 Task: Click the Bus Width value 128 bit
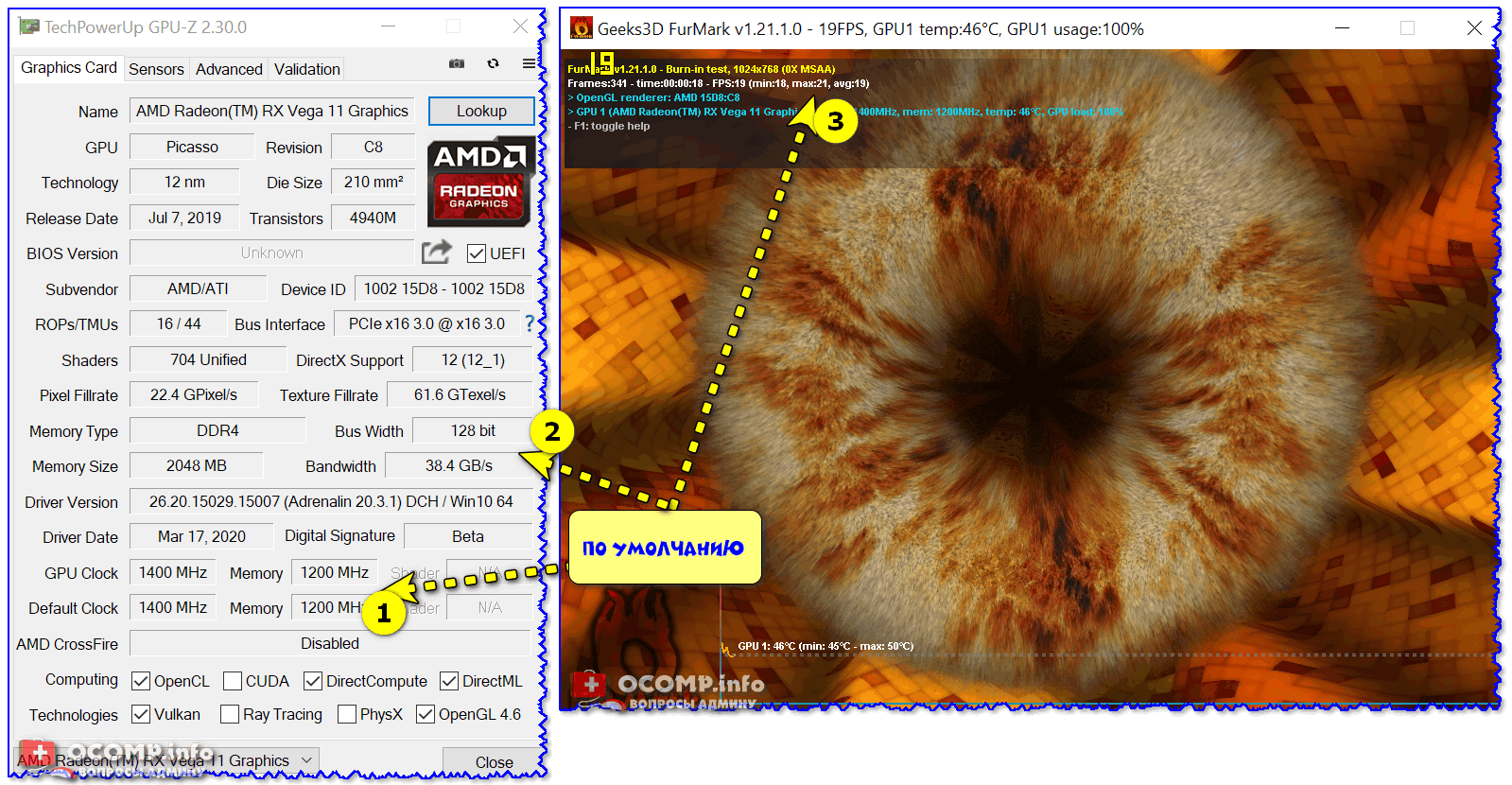click(x=473, y=430)
